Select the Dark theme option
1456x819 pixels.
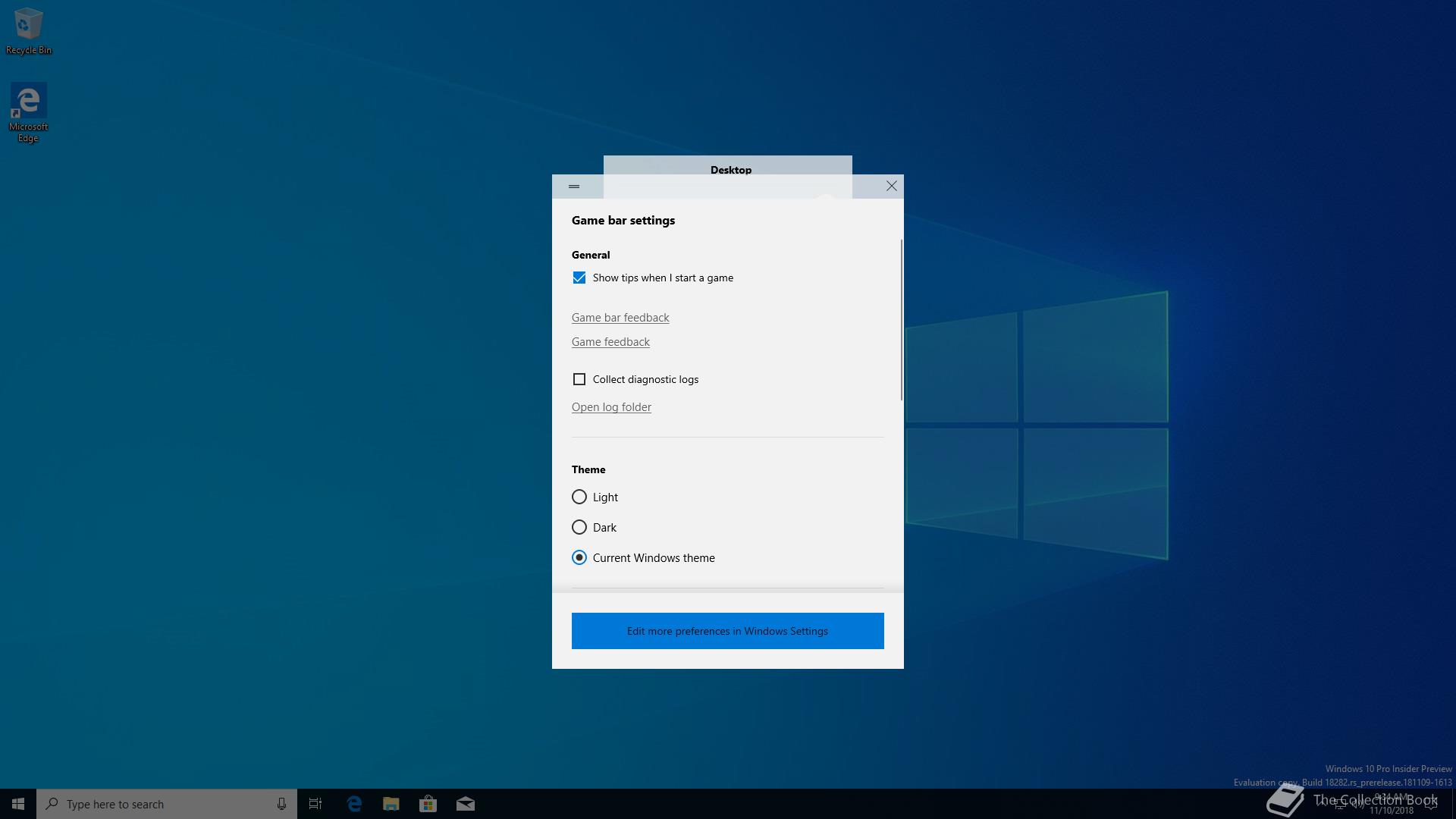[x=579, y=527]
